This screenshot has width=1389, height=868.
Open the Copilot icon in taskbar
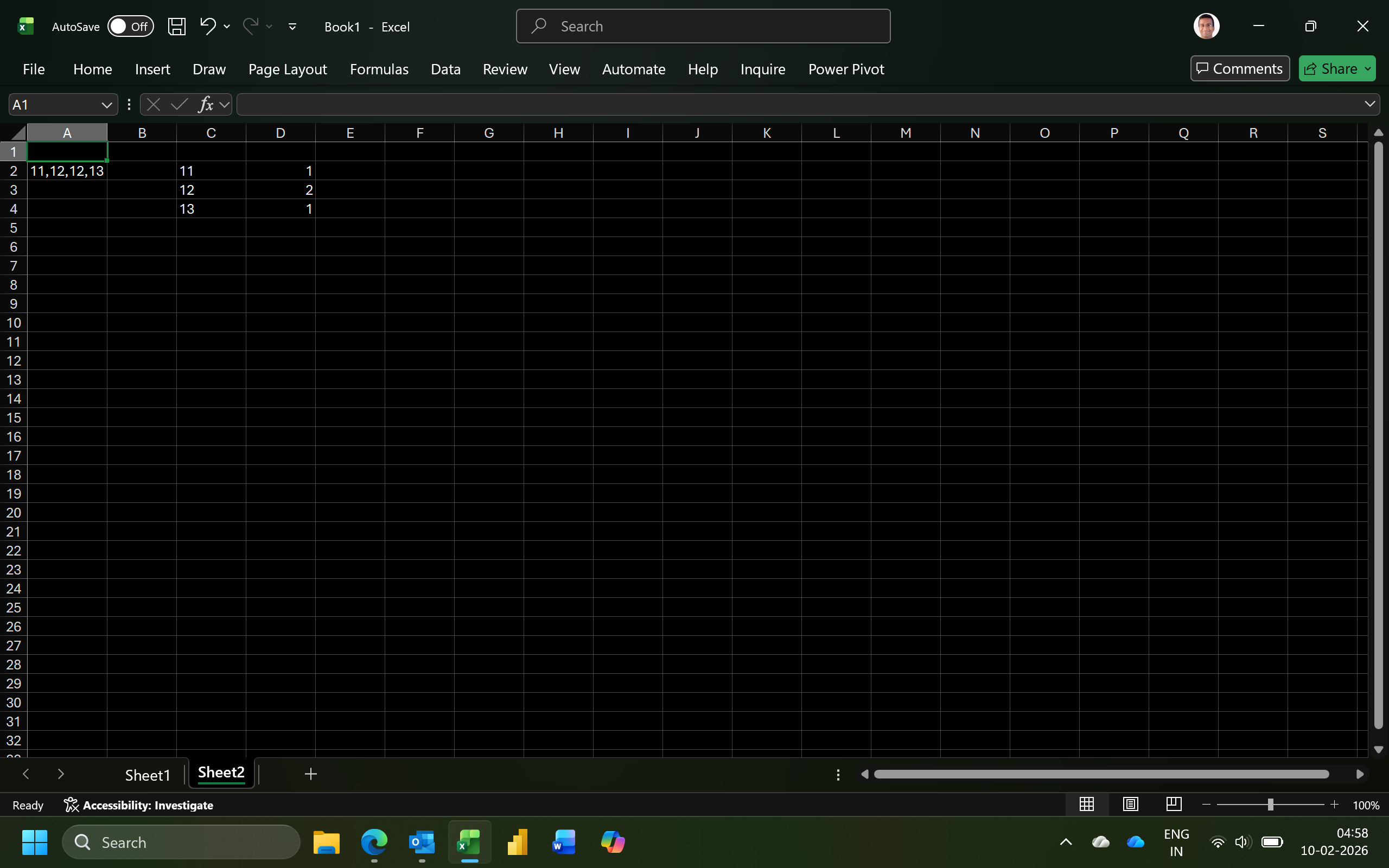click(x=613, y=842)
